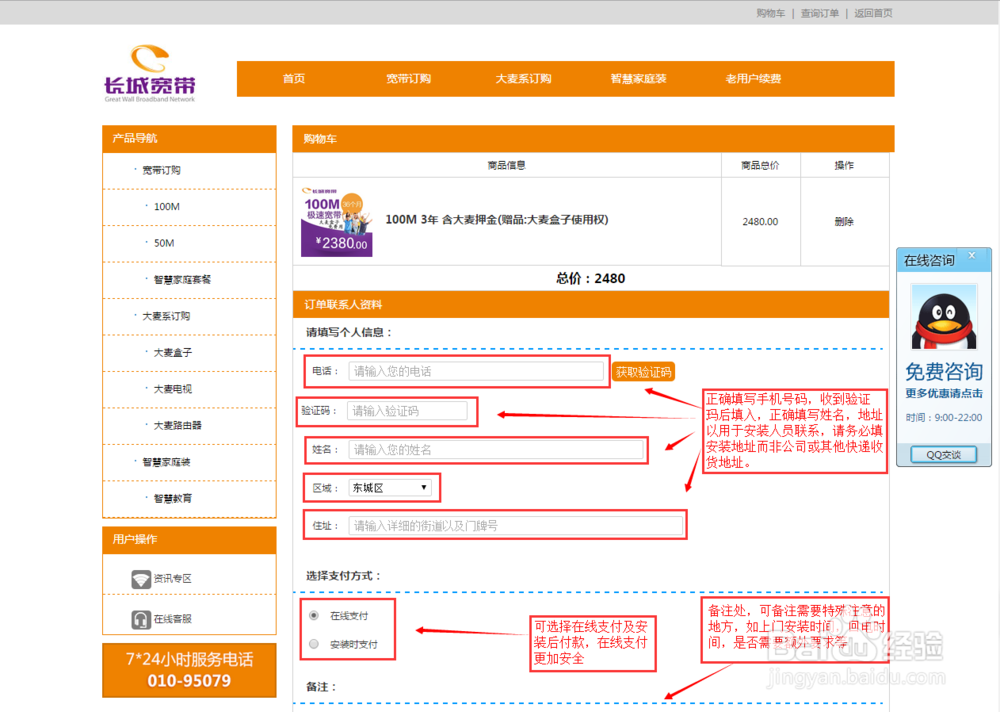Select the 在线支付 payment option
The height and width of the screenshot is (712, 1000).
tap(314, 616)
